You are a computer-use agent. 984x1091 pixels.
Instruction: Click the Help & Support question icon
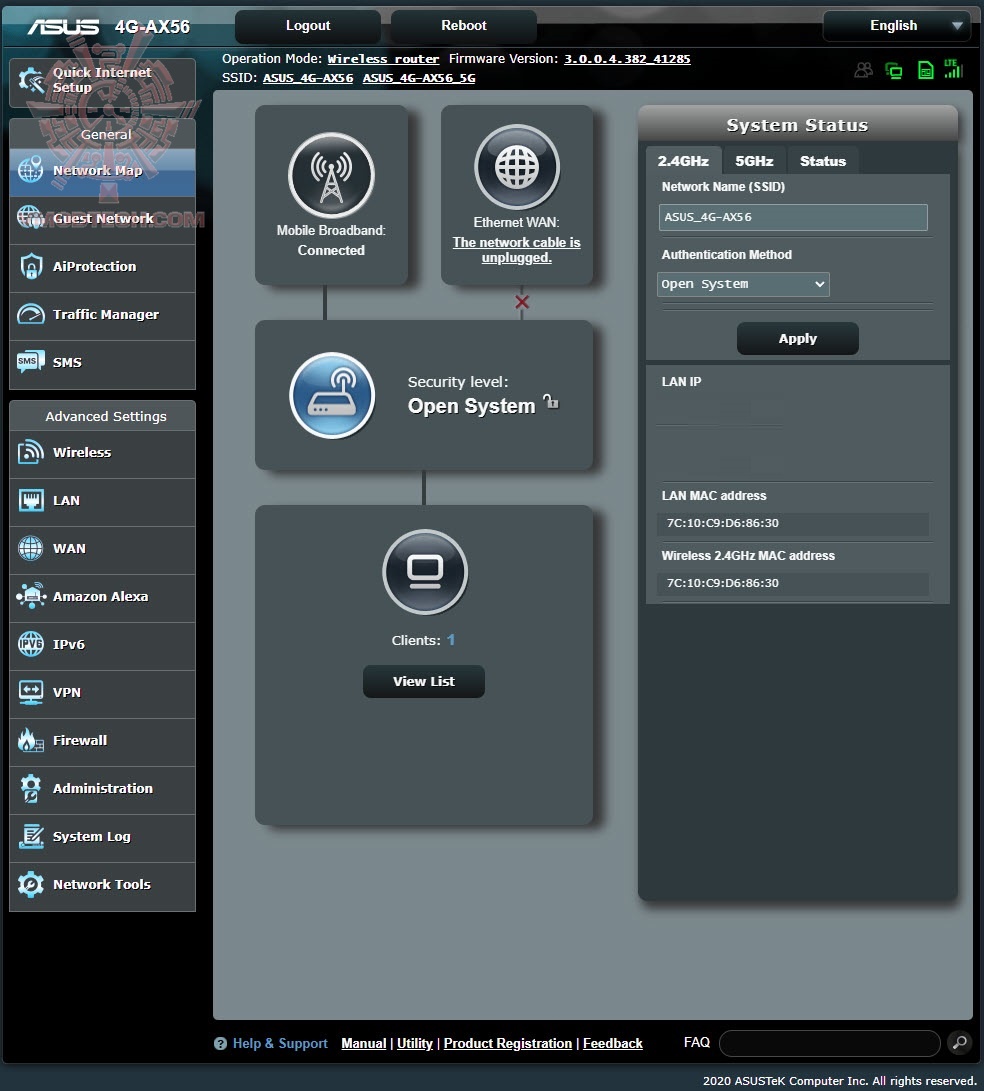221,1044
